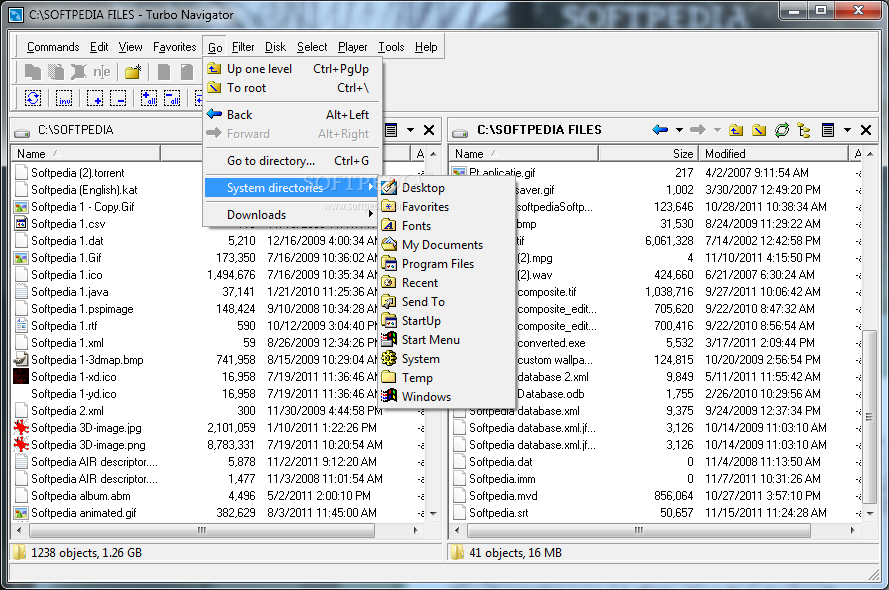Select Send To in the submenu

[447, 302]
